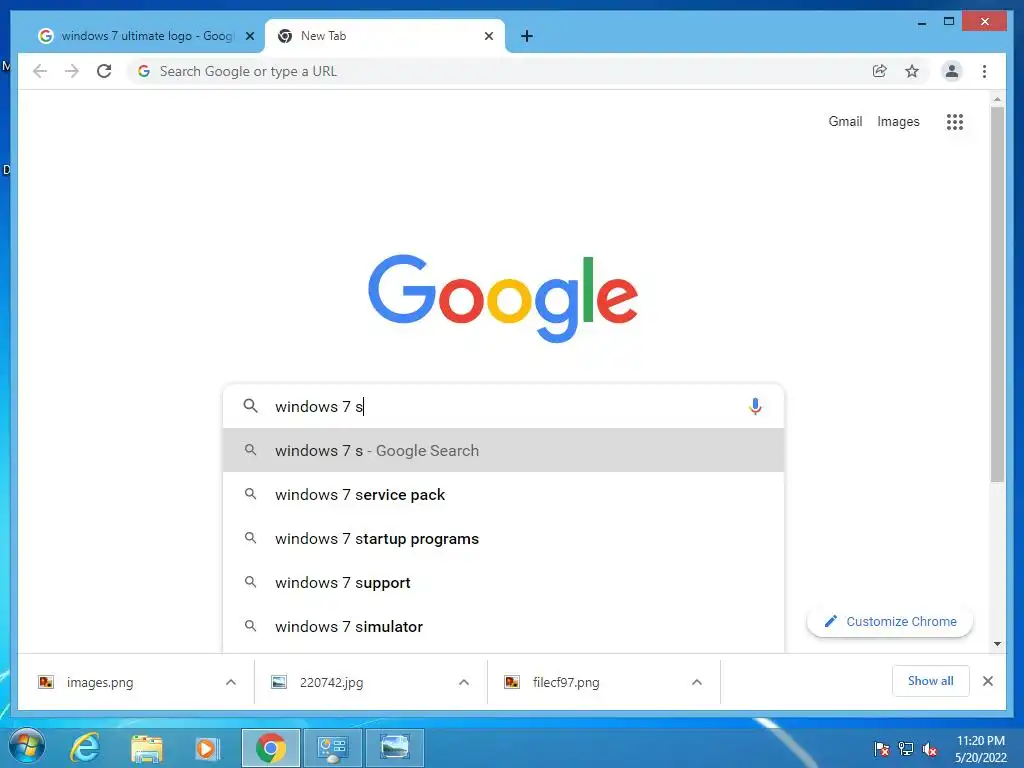Pick the 'windows 7 simulator' suggestion
Image resolution: width=1024 pixels, height=768 pixels.
(503, 626)
